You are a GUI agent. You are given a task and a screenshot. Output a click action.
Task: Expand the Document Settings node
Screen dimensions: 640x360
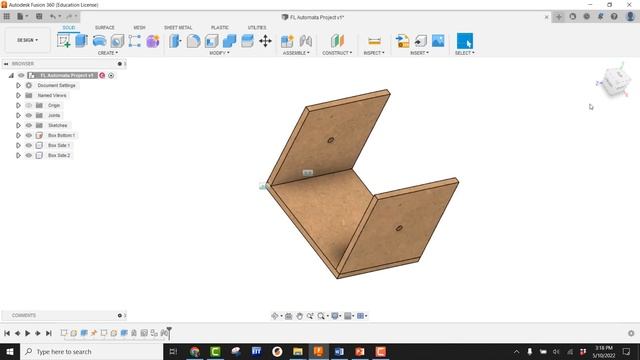(x=18, y=85)
